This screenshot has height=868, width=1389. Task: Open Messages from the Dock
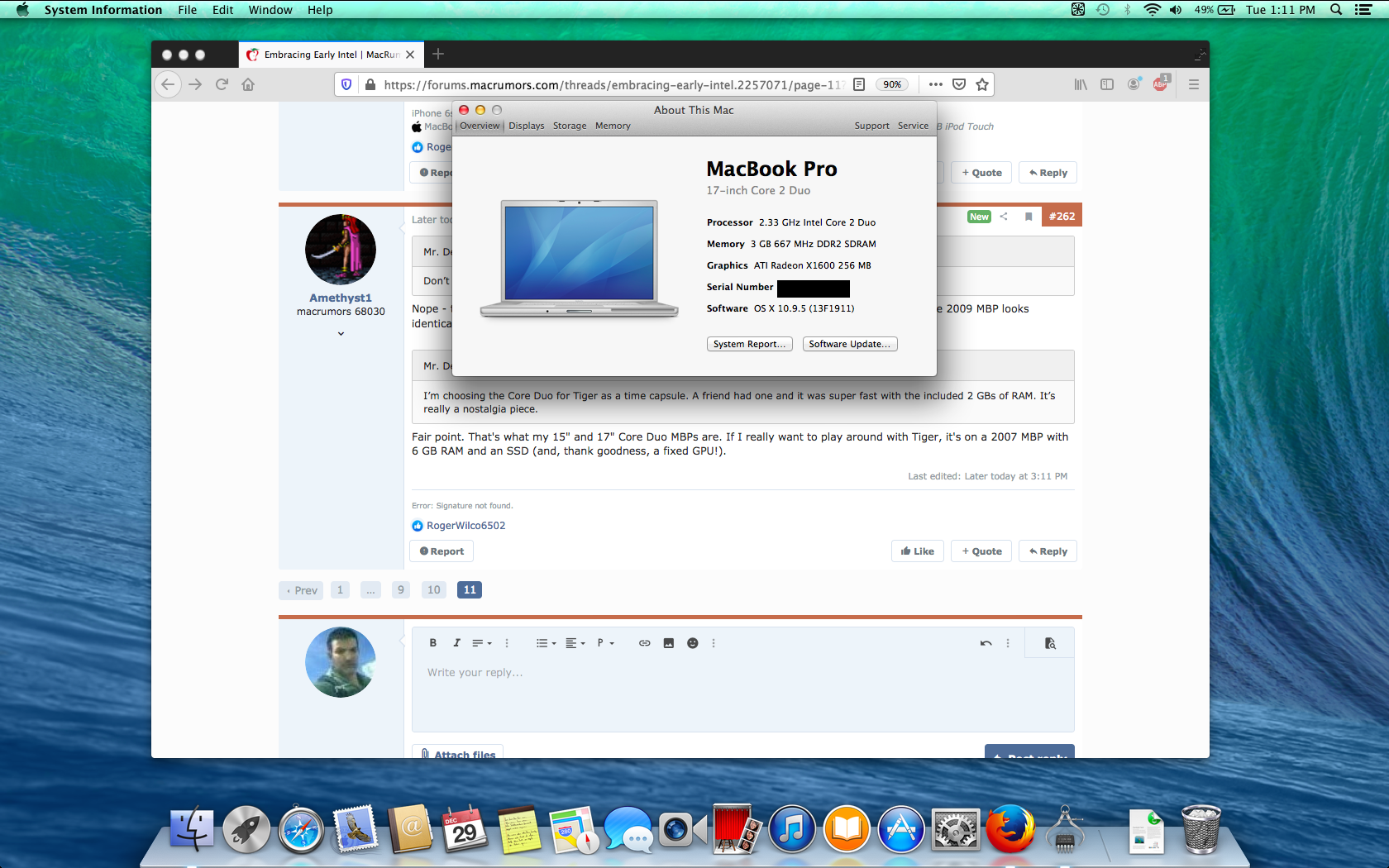628,829
